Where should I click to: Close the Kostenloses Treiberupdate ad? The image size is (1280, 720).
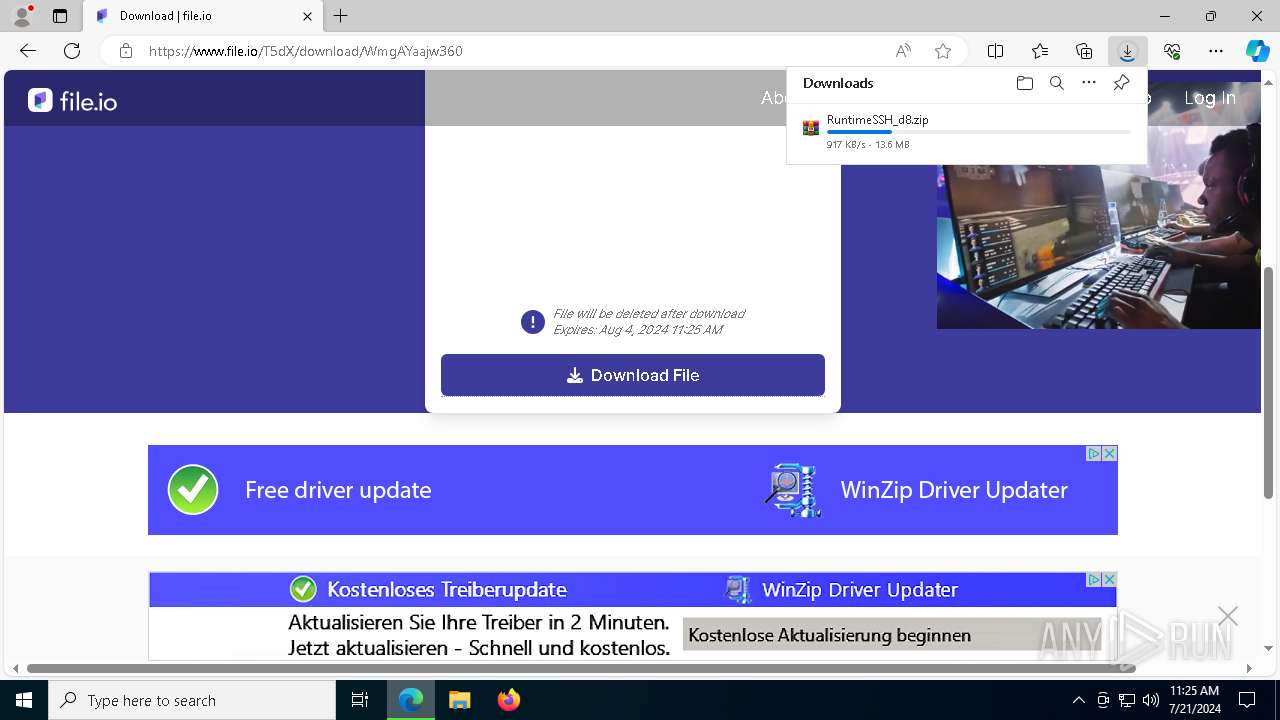pyautogui.click(x=1110, y=580)
